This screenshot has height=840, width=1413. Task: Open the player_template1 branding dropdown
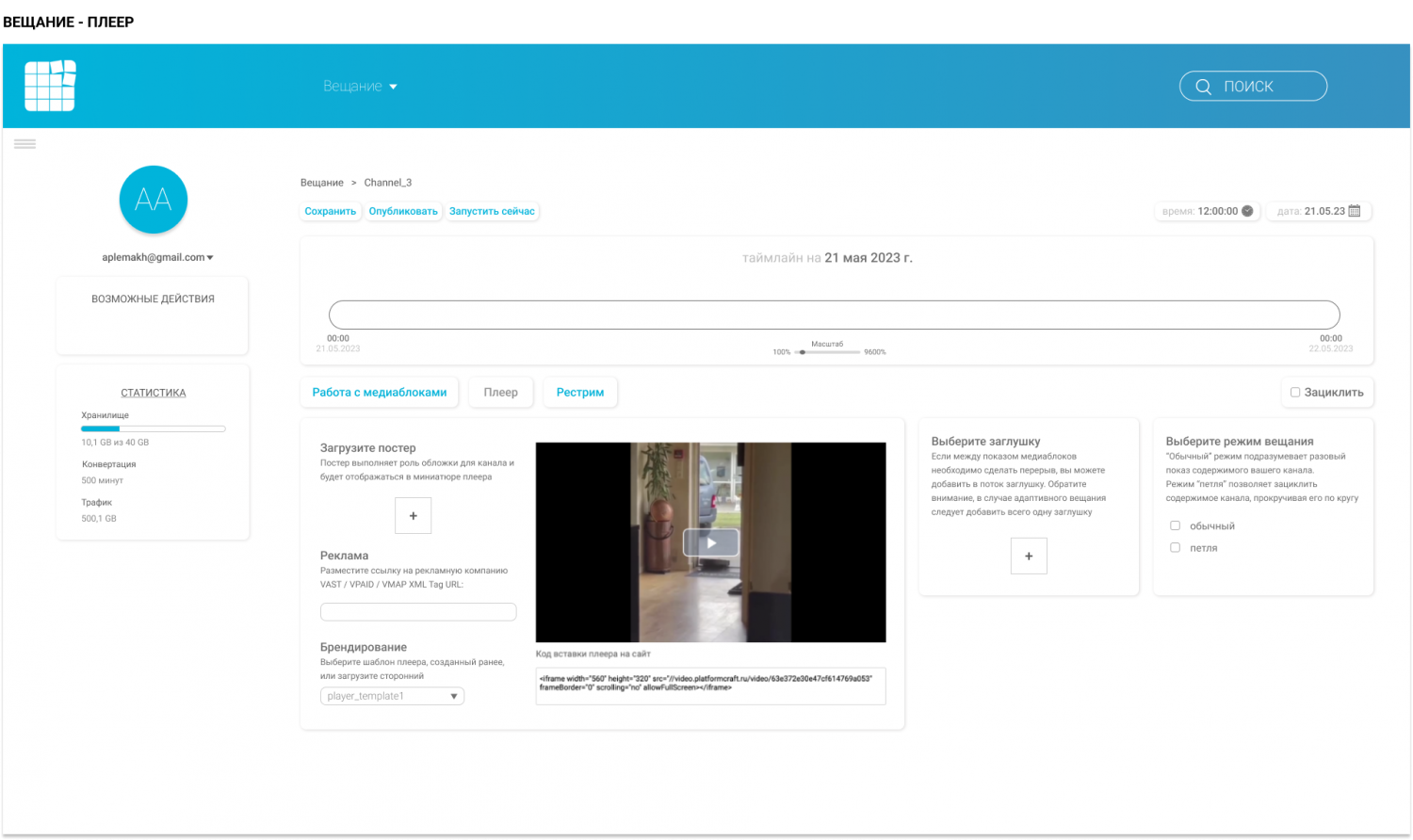(392, 696)
